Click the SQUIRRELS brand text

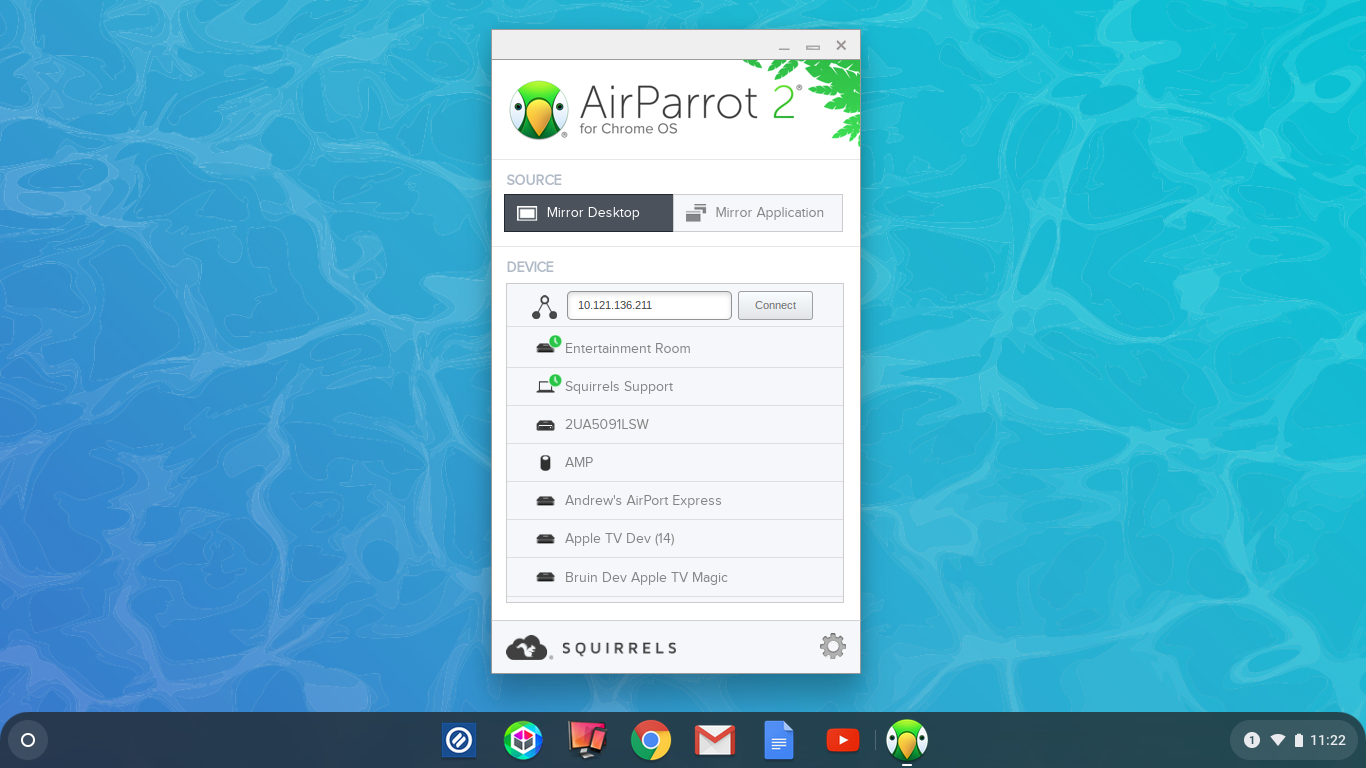619,648
